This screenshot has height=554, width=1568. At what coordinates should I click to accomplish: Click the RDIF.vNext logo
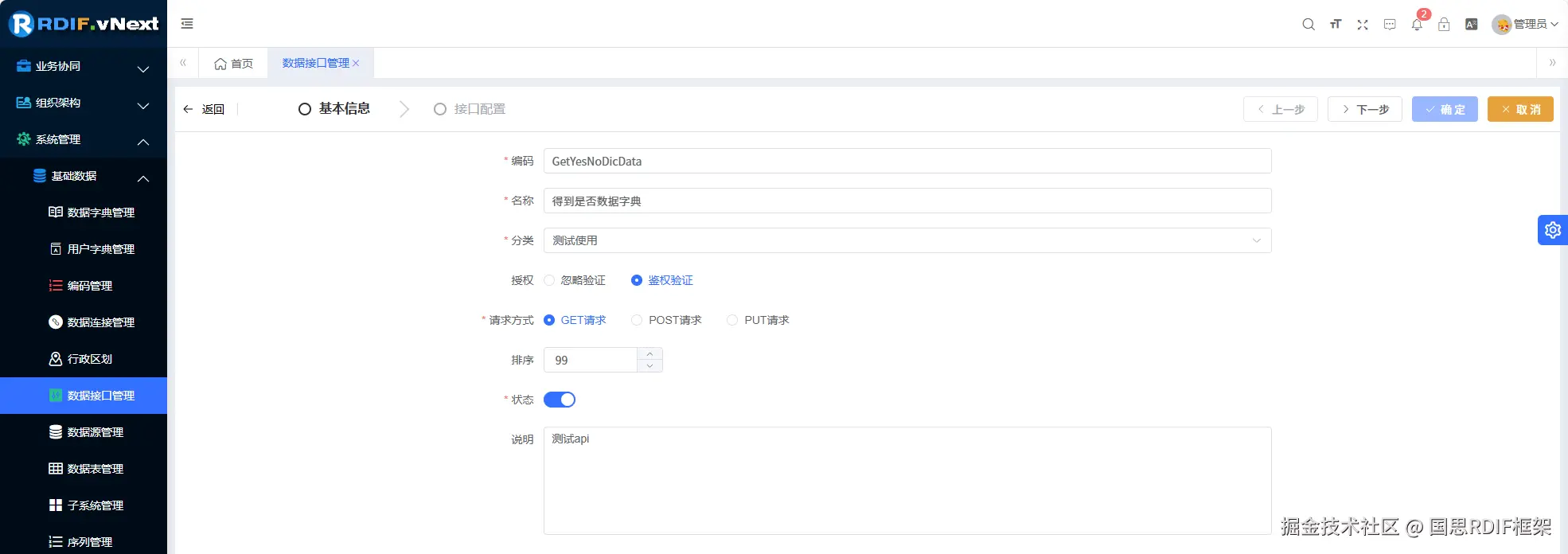[x=84, y=24]
